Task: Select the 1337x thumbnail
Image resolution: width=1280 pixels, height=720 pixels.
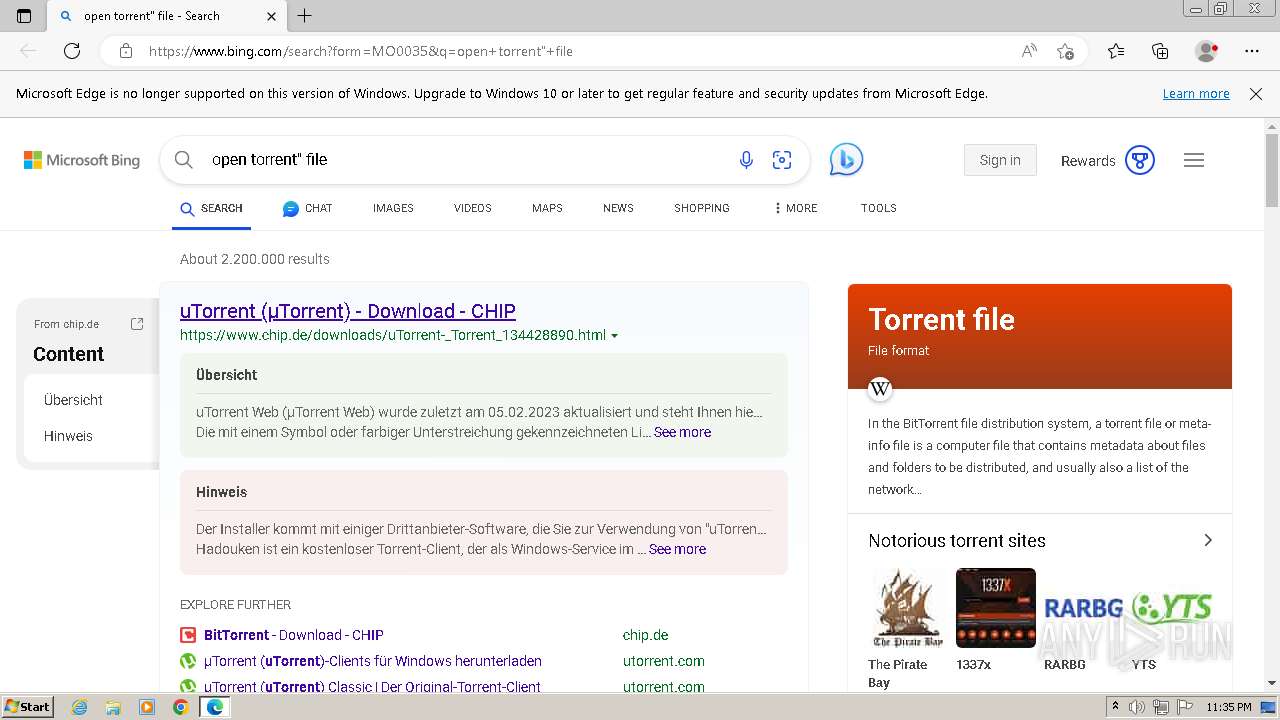Action: [996, 608]
